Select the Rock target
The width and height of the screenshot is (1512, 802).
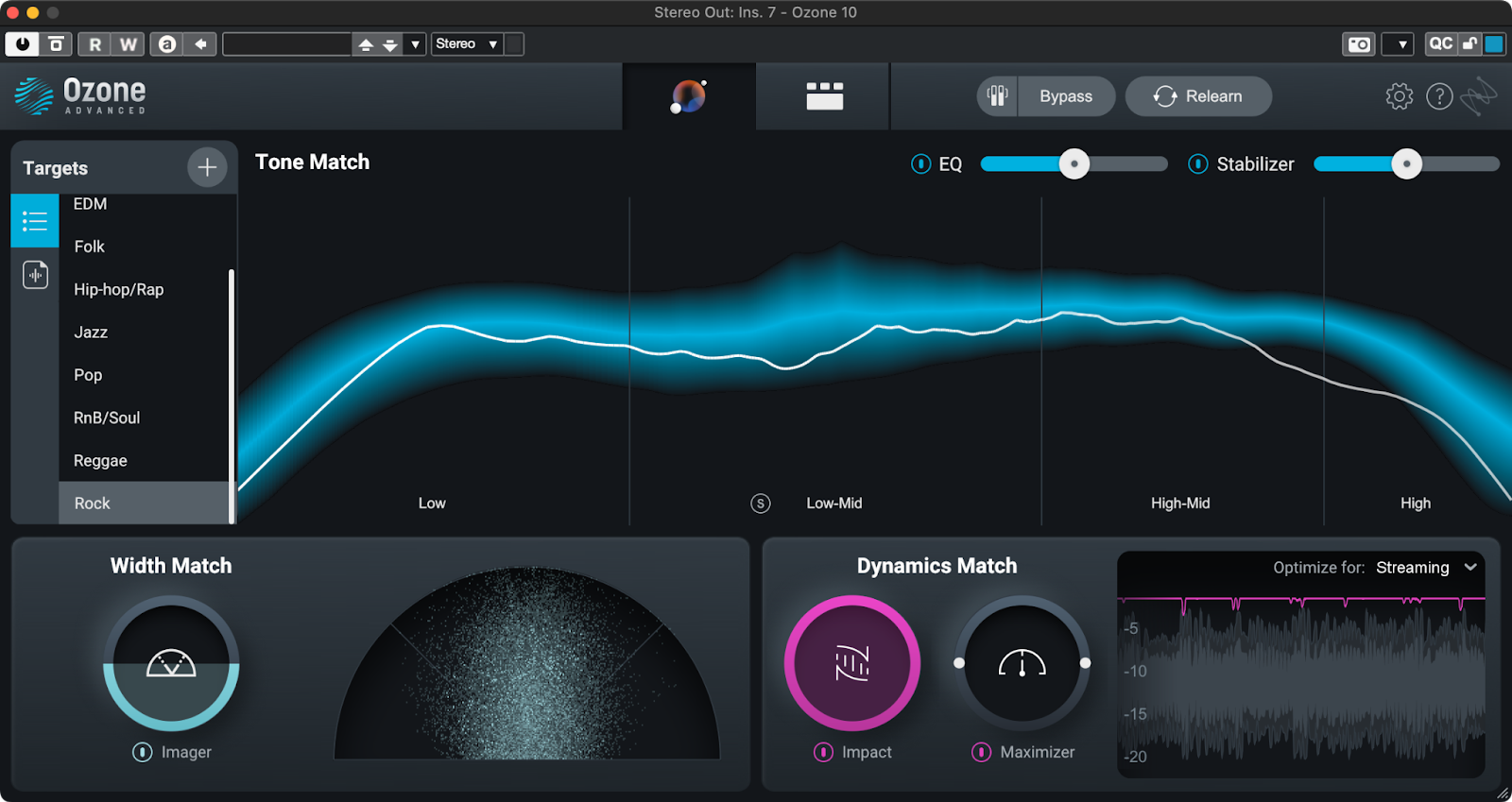coord(144,503)
